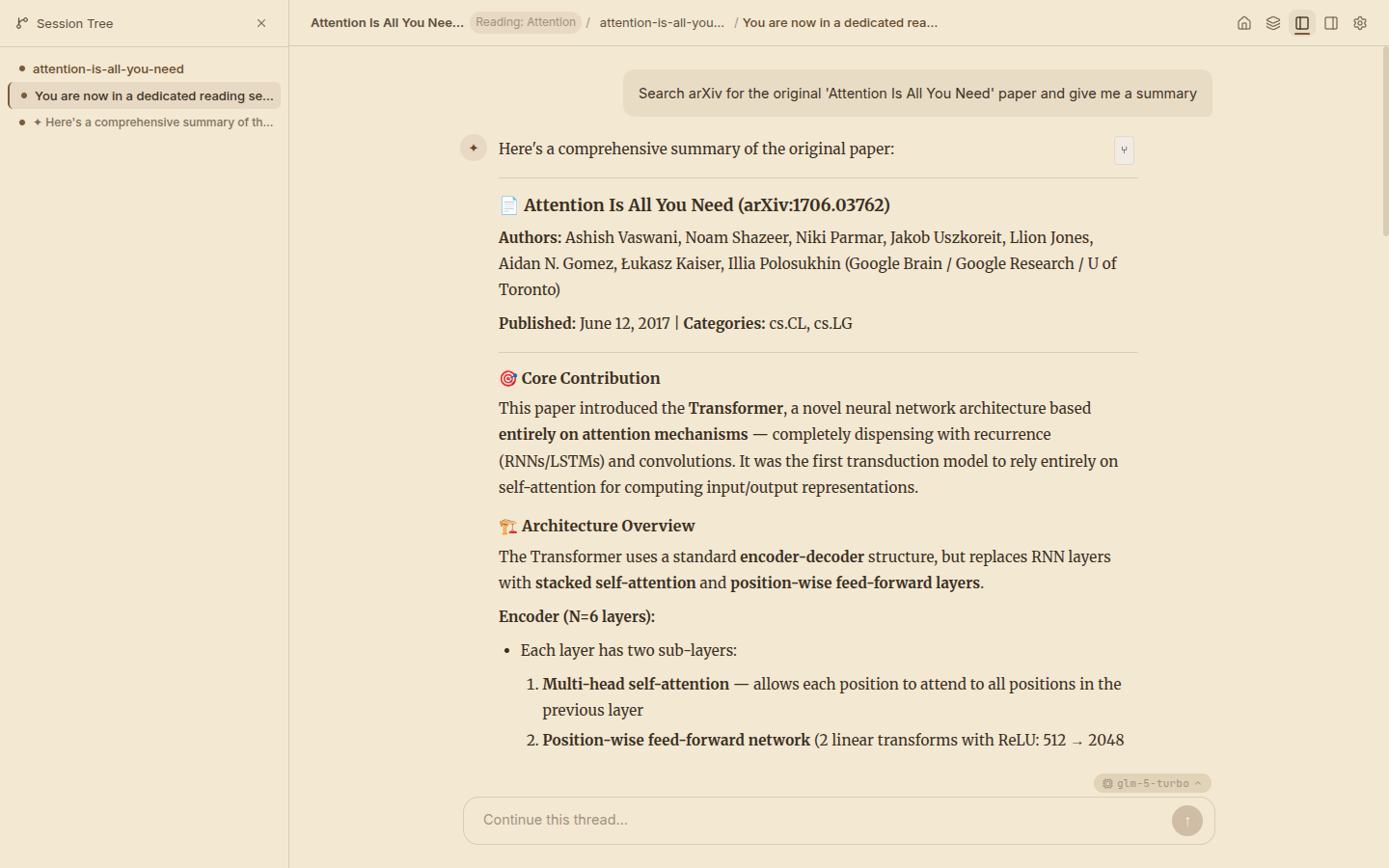The height and width of the screenshot is (868, 1389).
Task: Open the layers stack icon
Action: point(1273,23)
